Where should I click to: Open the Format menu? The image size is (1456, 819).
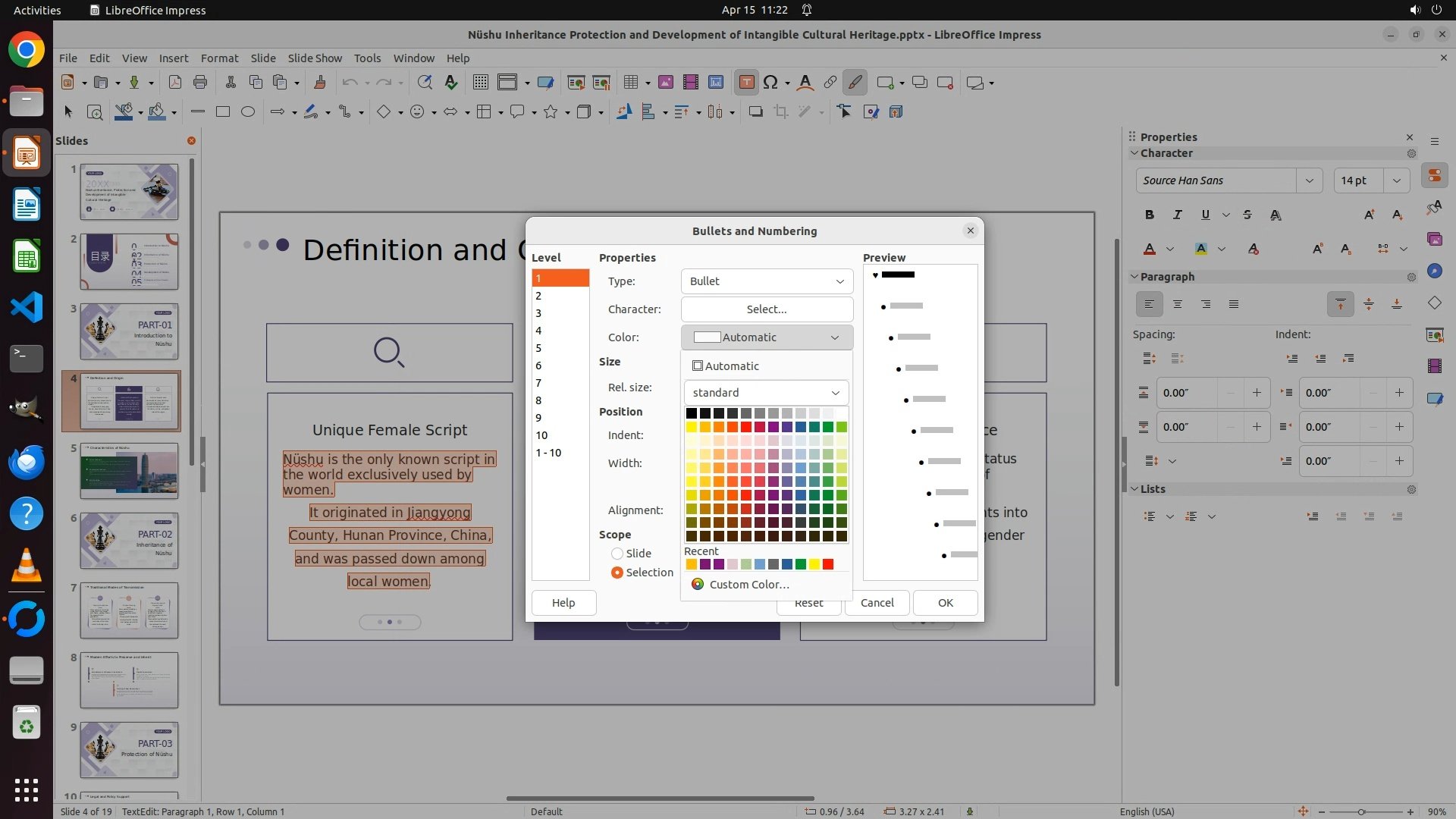219,58
